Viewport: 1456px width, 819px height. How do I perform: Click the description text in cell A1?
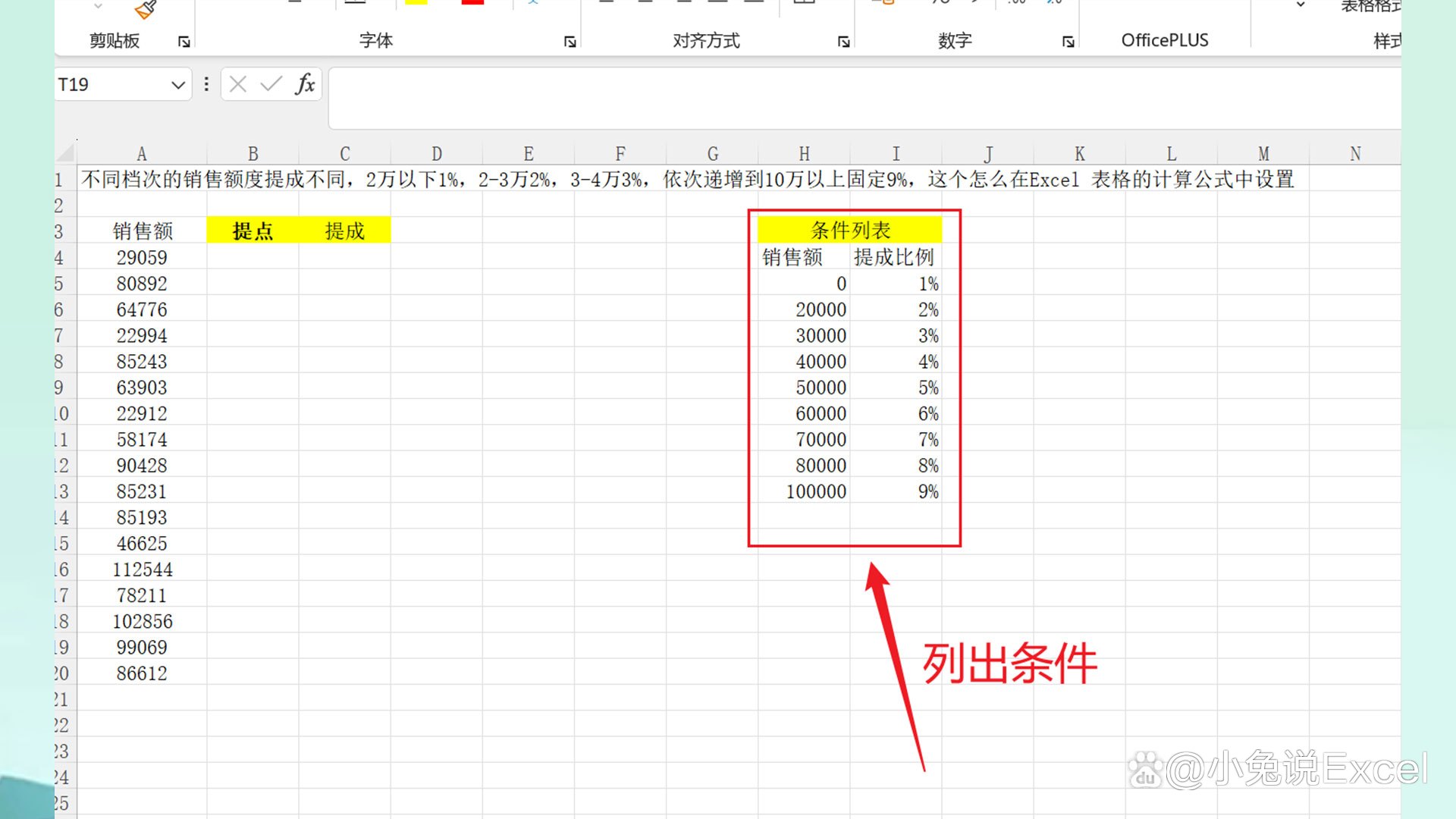point(687,180)
